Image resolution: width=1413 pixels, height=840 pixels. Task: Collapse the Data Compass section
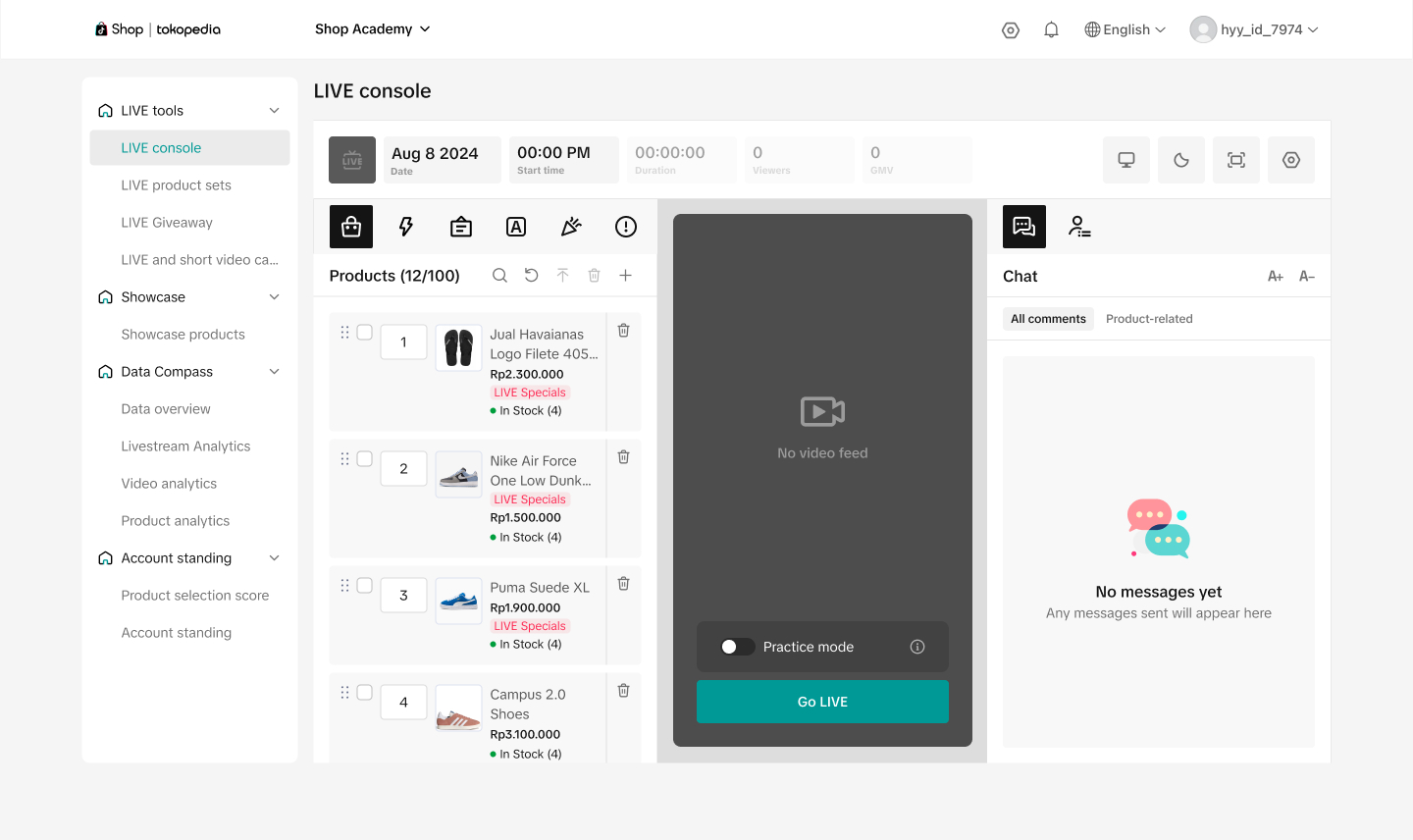[x=275, y=372]
